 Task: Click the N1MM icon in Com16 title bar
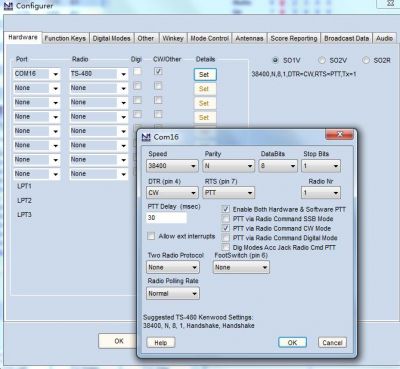pos(146,137)
